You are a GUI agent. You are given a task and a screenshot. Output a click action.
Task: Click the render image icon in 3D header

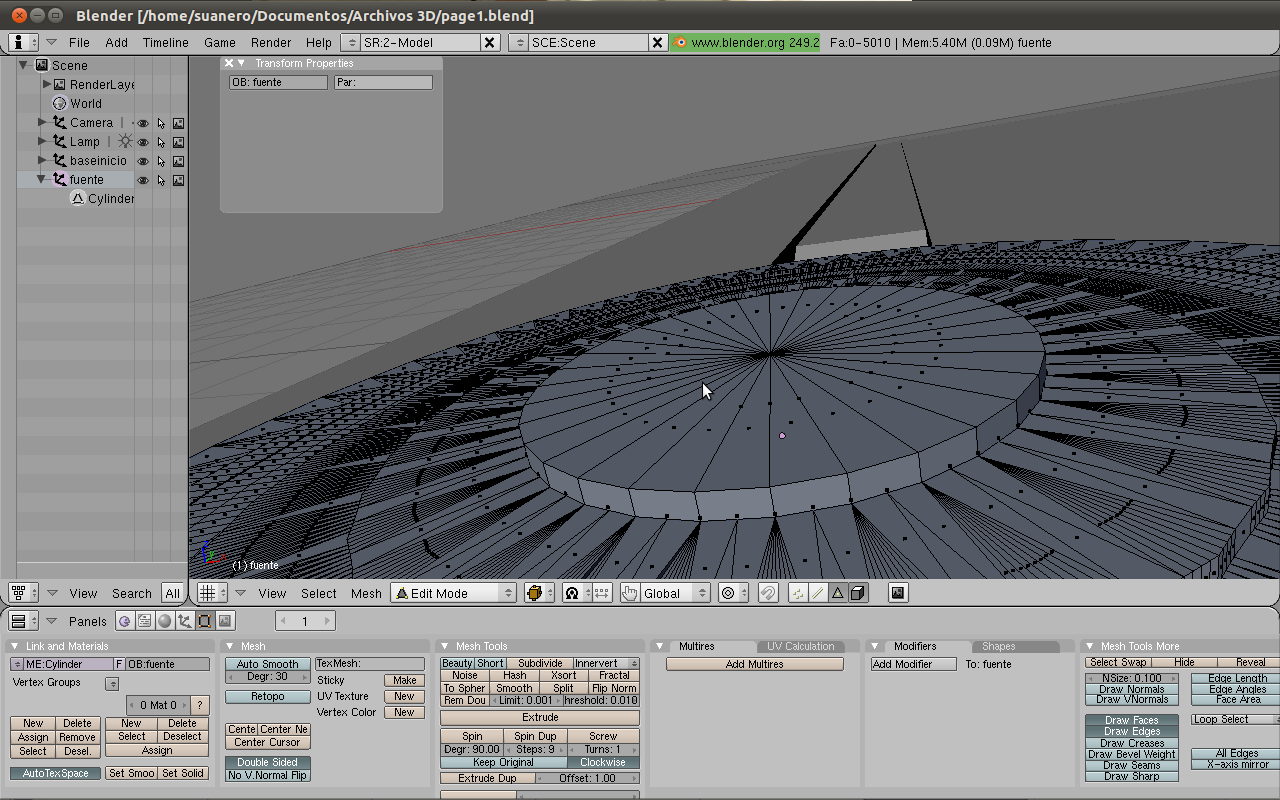point(898,593)
